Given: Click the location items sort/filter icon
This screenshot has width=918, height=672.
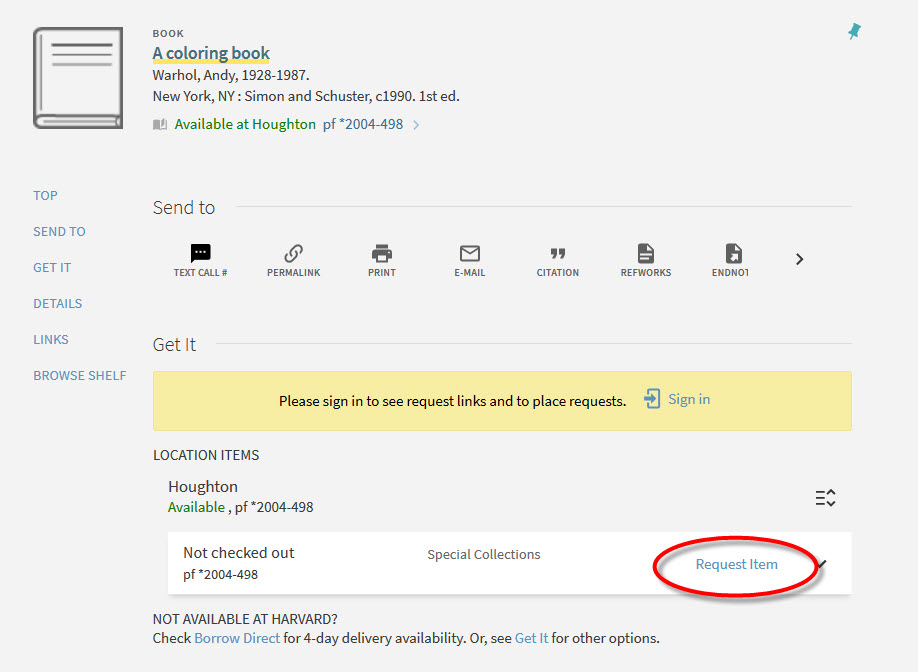Looking at the screenshot, I should pos(825,498).
